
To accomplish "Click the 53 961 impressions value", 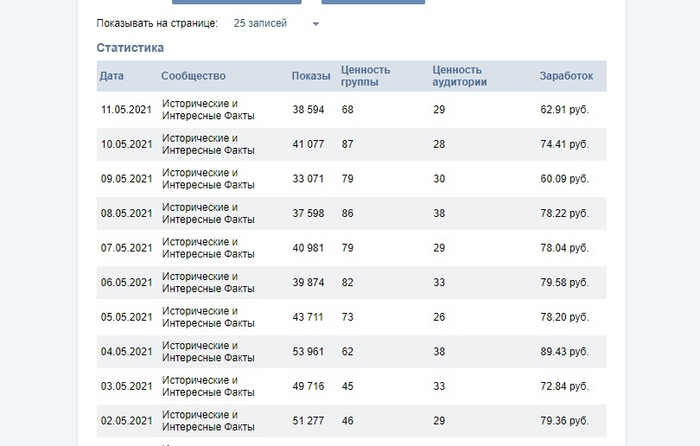I will [x=311, y=352].
